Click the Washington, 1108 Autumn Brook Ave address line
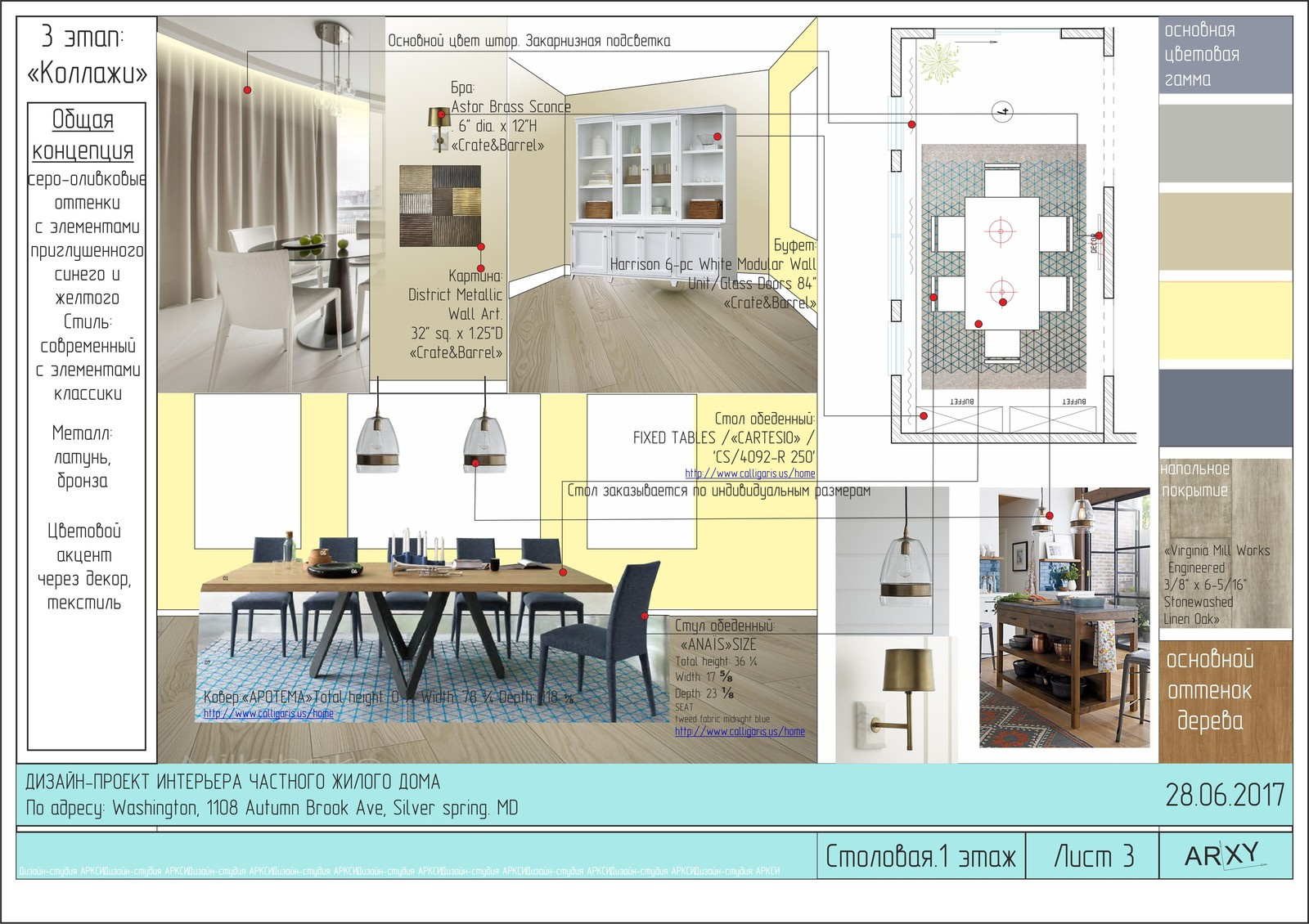 [272, 808]
